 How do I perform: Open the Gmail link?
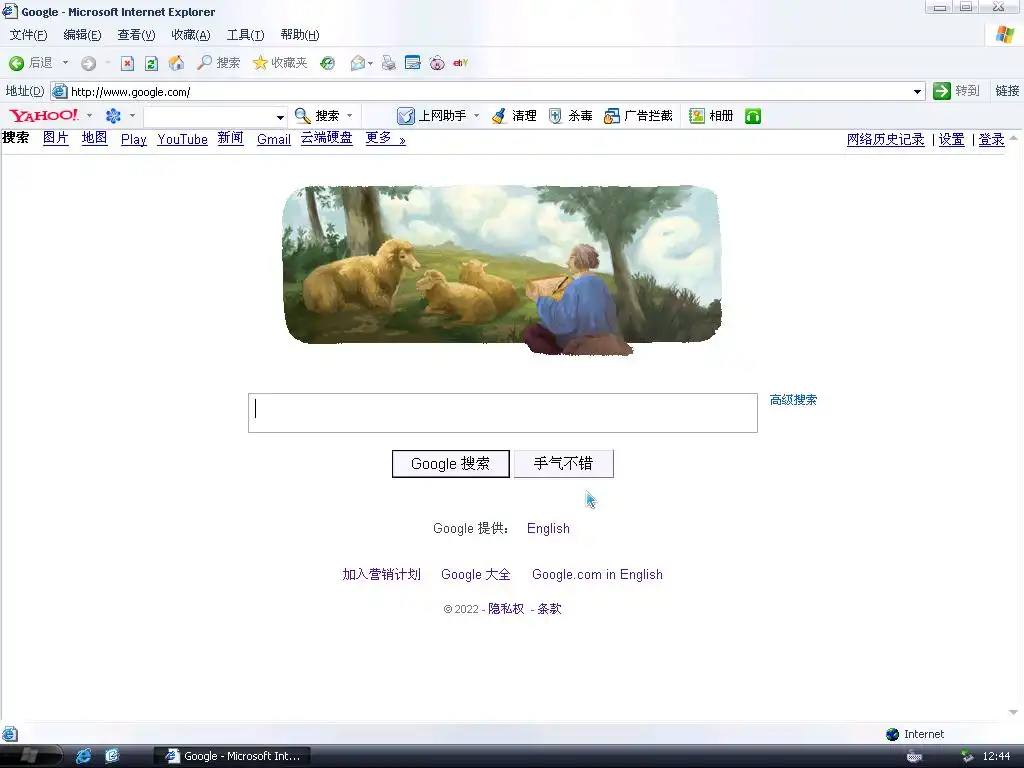pyautogui.click(x=274, y=139)
